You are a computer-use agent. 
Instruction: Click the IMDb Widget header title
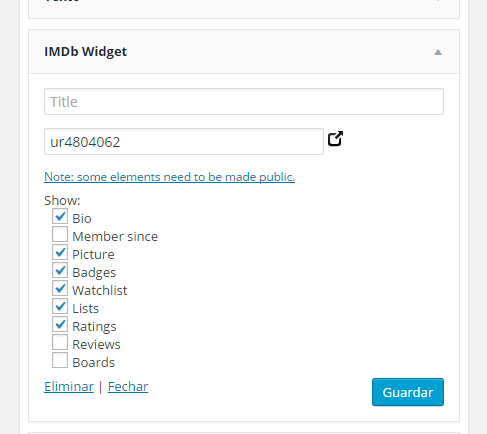[86, 51]
